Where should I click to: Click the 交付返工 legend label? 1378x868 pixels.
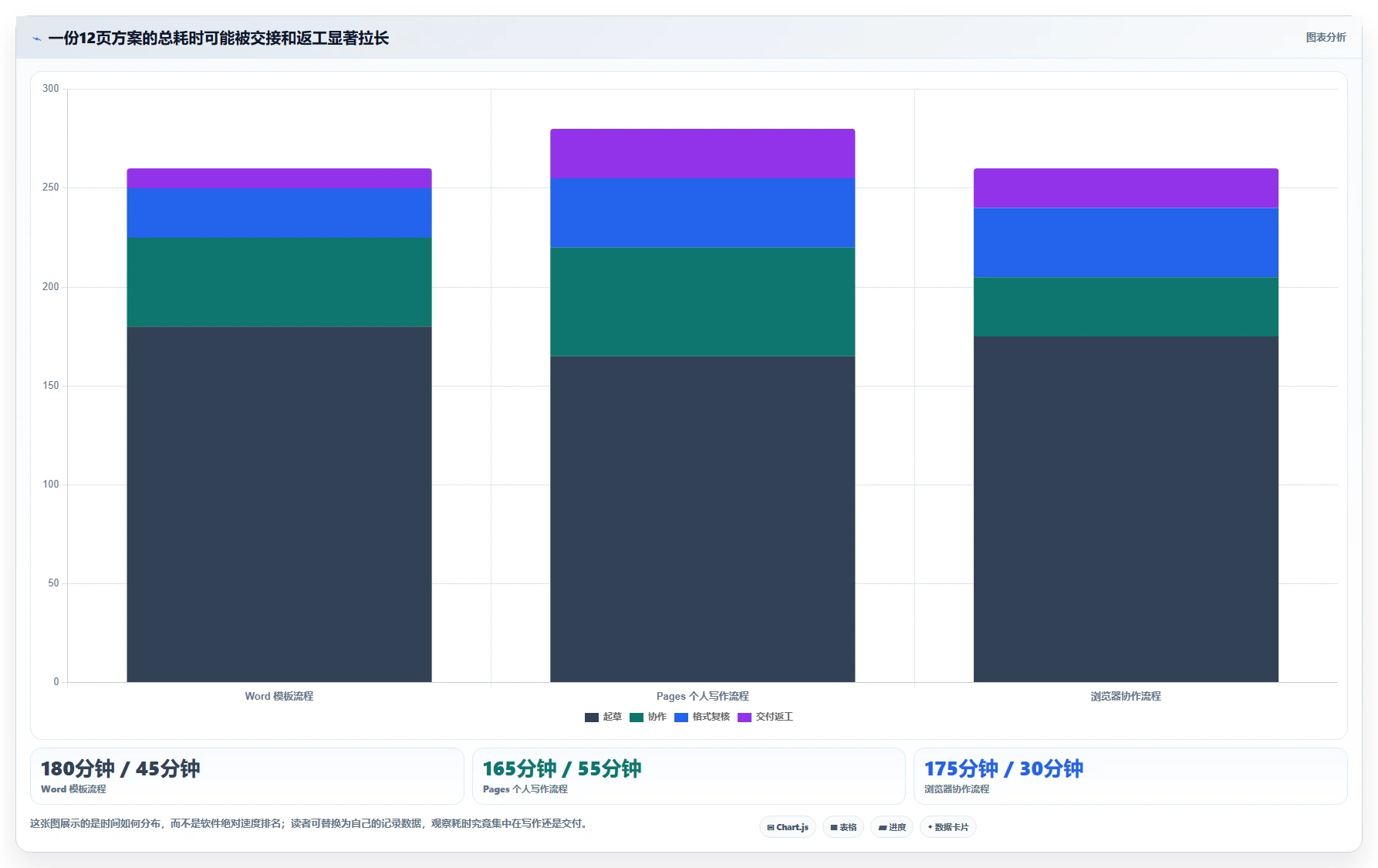(775, 717)
